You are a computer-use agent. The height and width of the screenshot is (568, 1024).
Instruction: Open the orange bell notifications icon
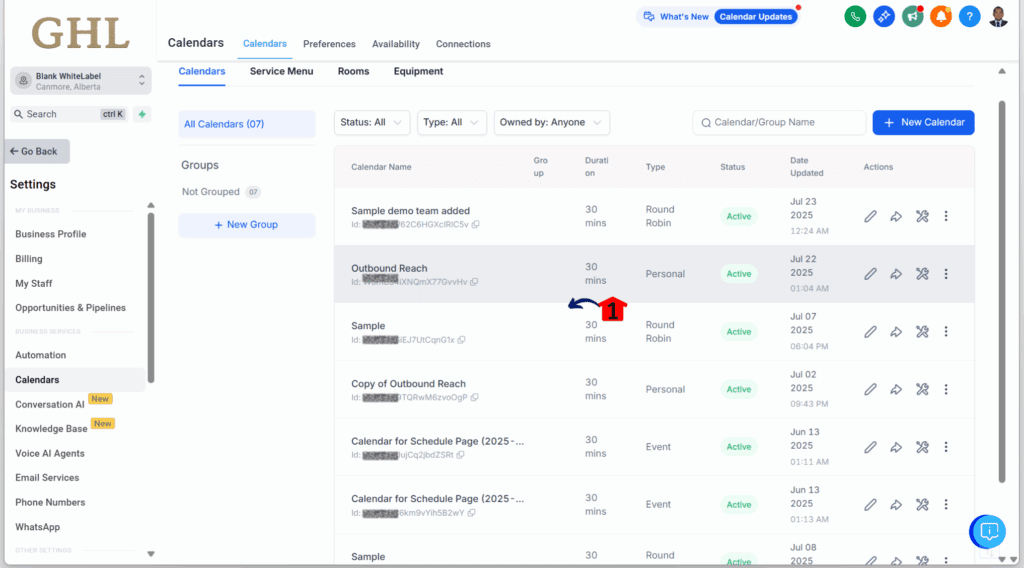pos(941,16)
